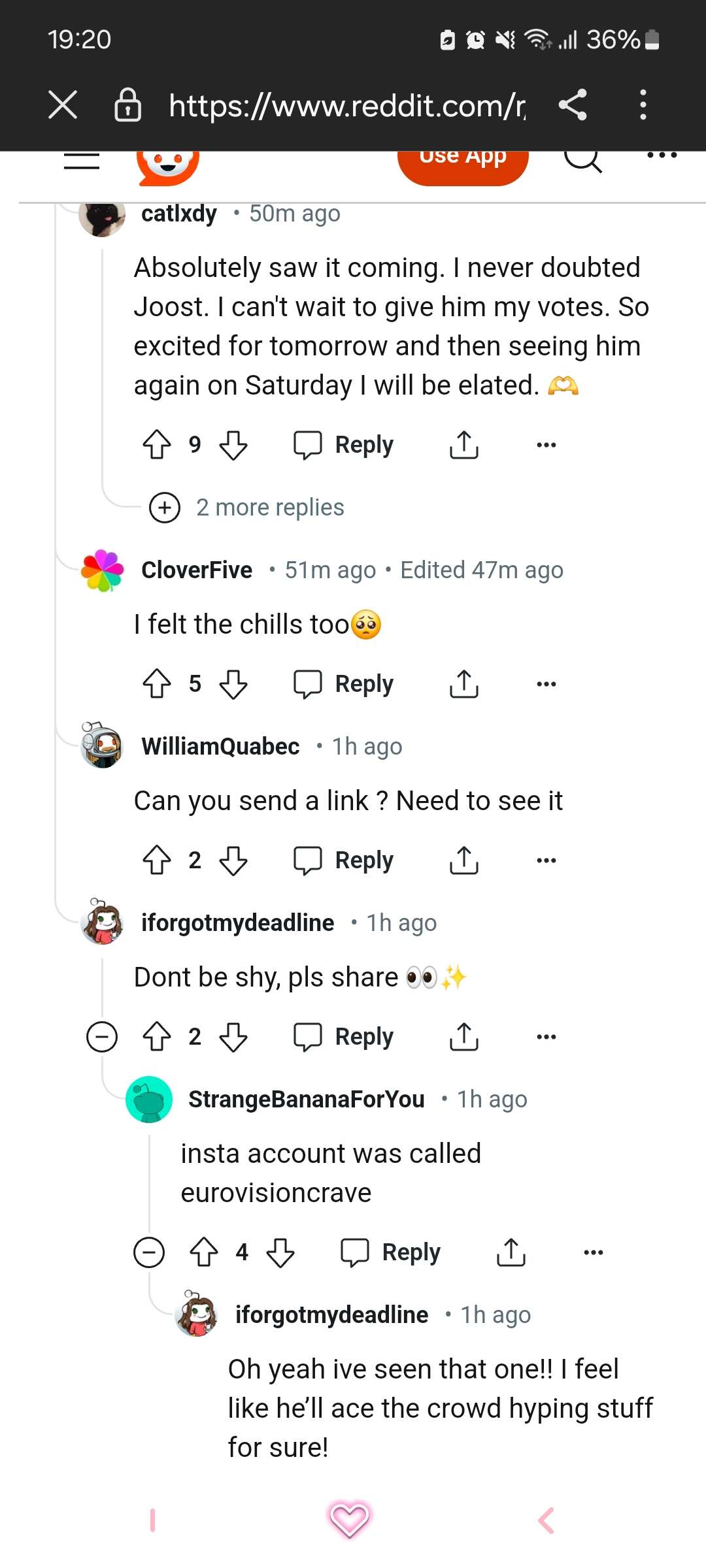Tap the browser share icon in address bar
706x1568 pixels.
tap(573, 105)
